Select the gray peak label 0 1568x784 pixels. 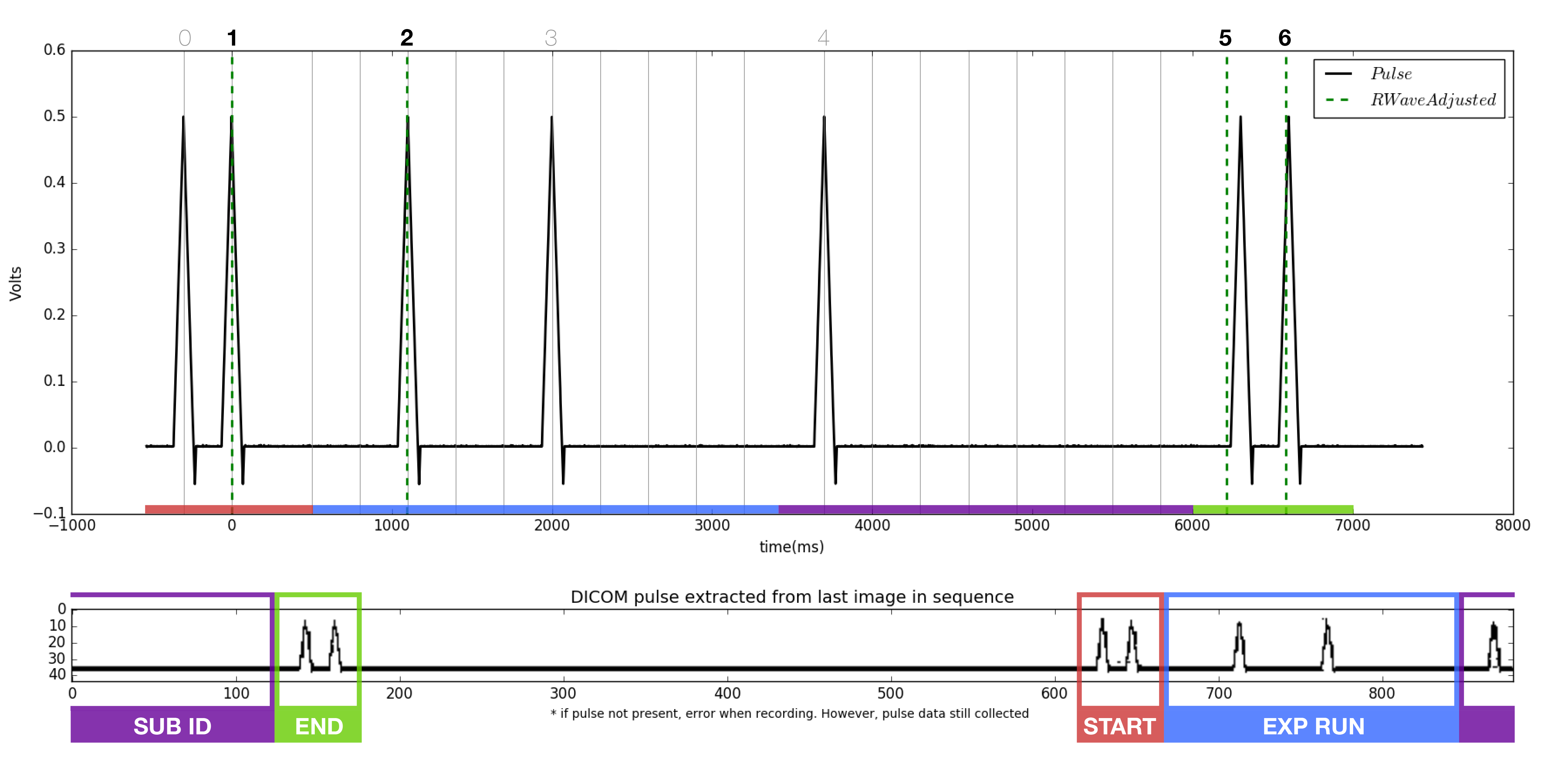185,38
